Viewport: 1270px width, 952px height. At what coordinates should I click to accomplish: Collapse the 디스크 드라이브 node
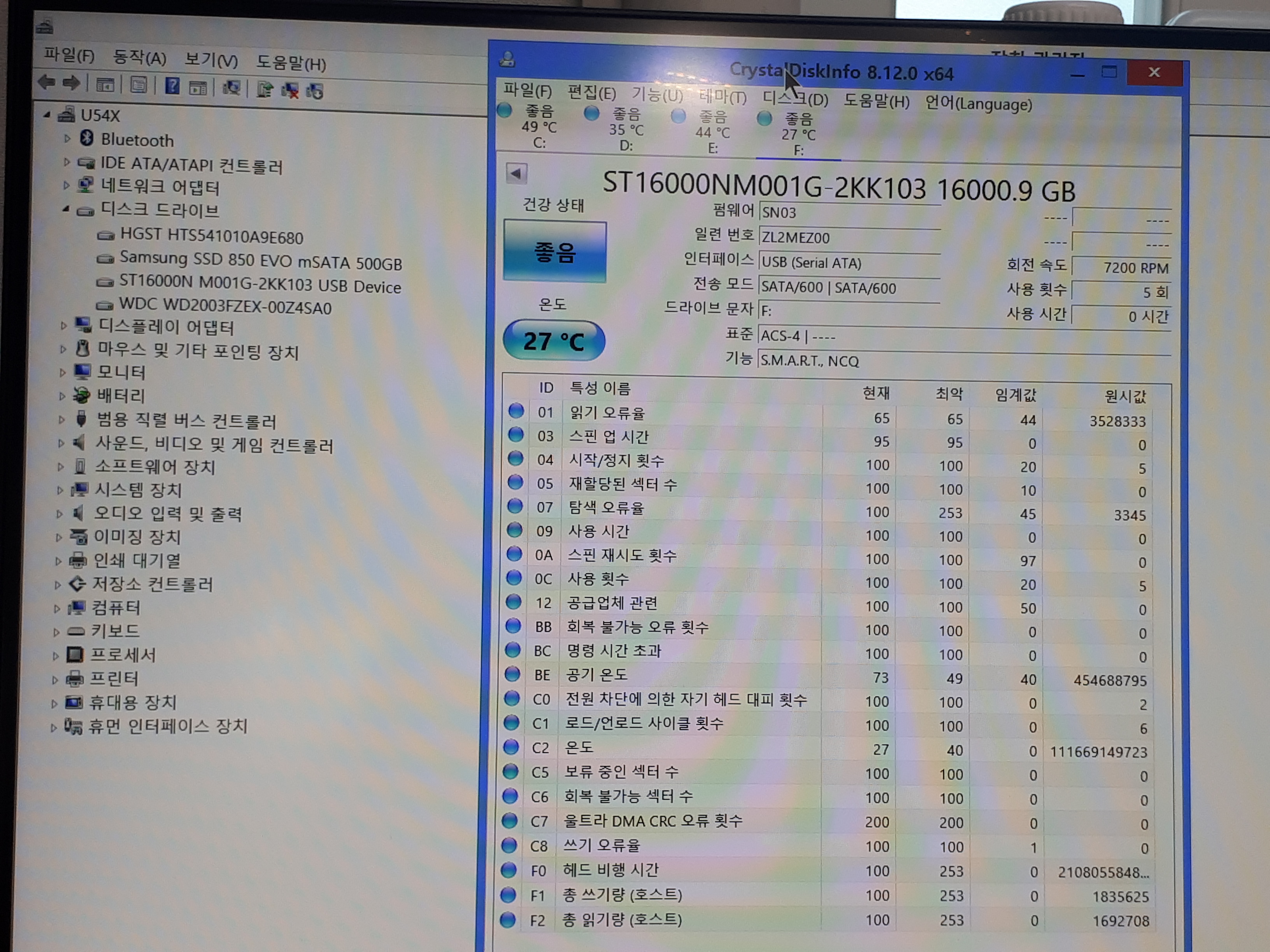click(x=65, y=210)
